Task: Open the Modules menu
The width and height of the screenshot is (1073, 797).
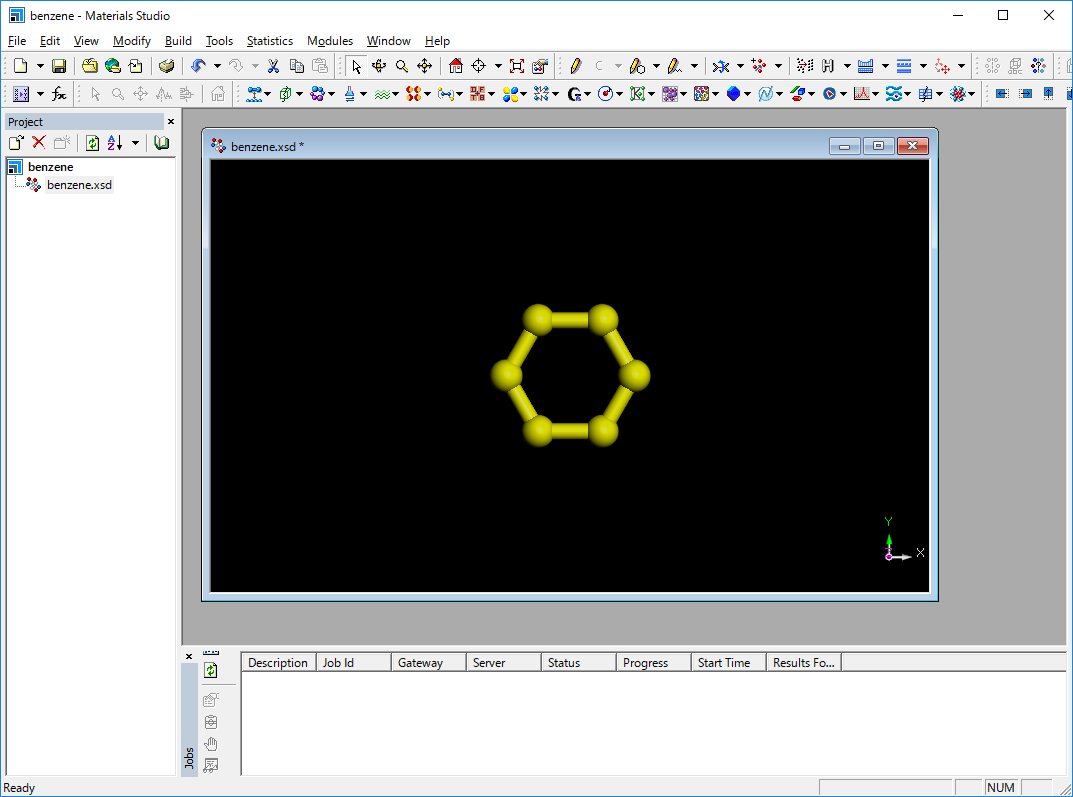Action: coord(329,41)
